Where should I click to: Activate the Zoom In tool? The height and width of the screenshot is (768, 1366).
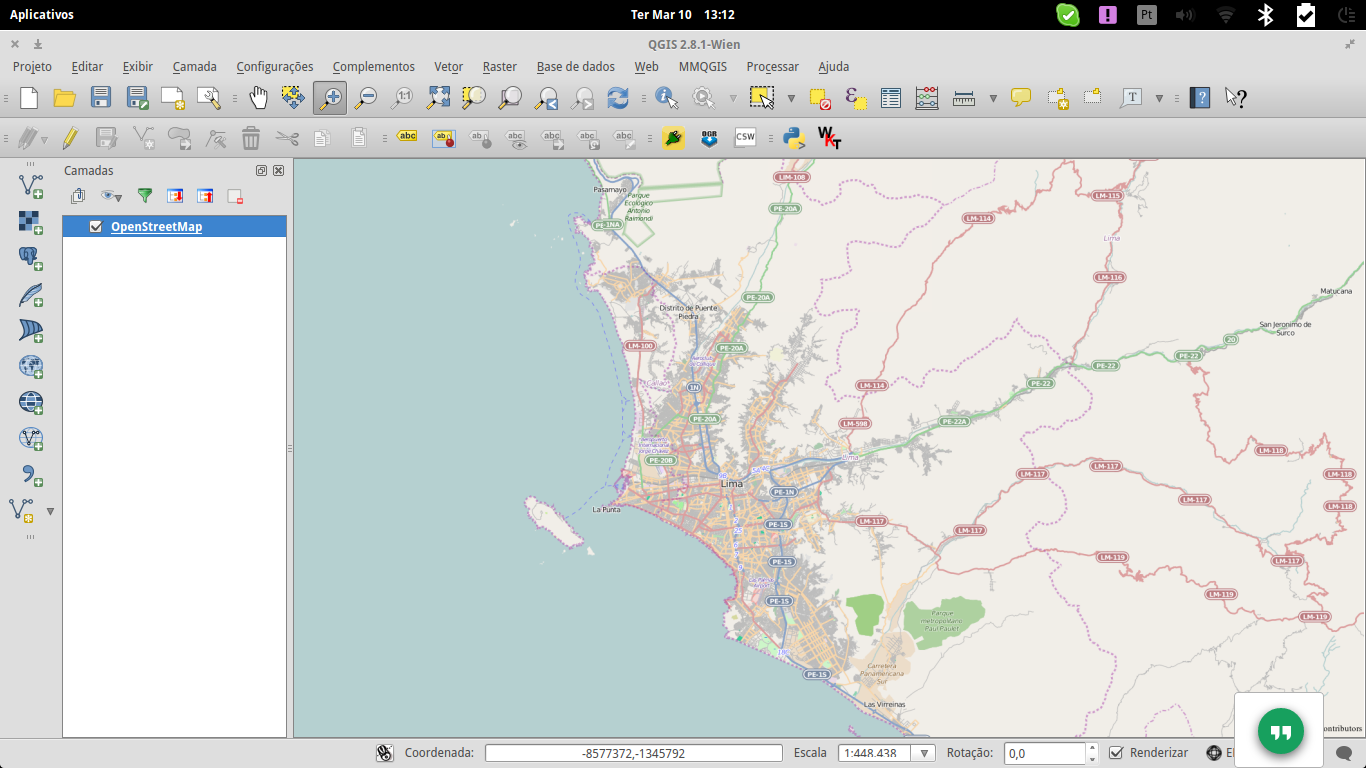(x=330, y=97)
